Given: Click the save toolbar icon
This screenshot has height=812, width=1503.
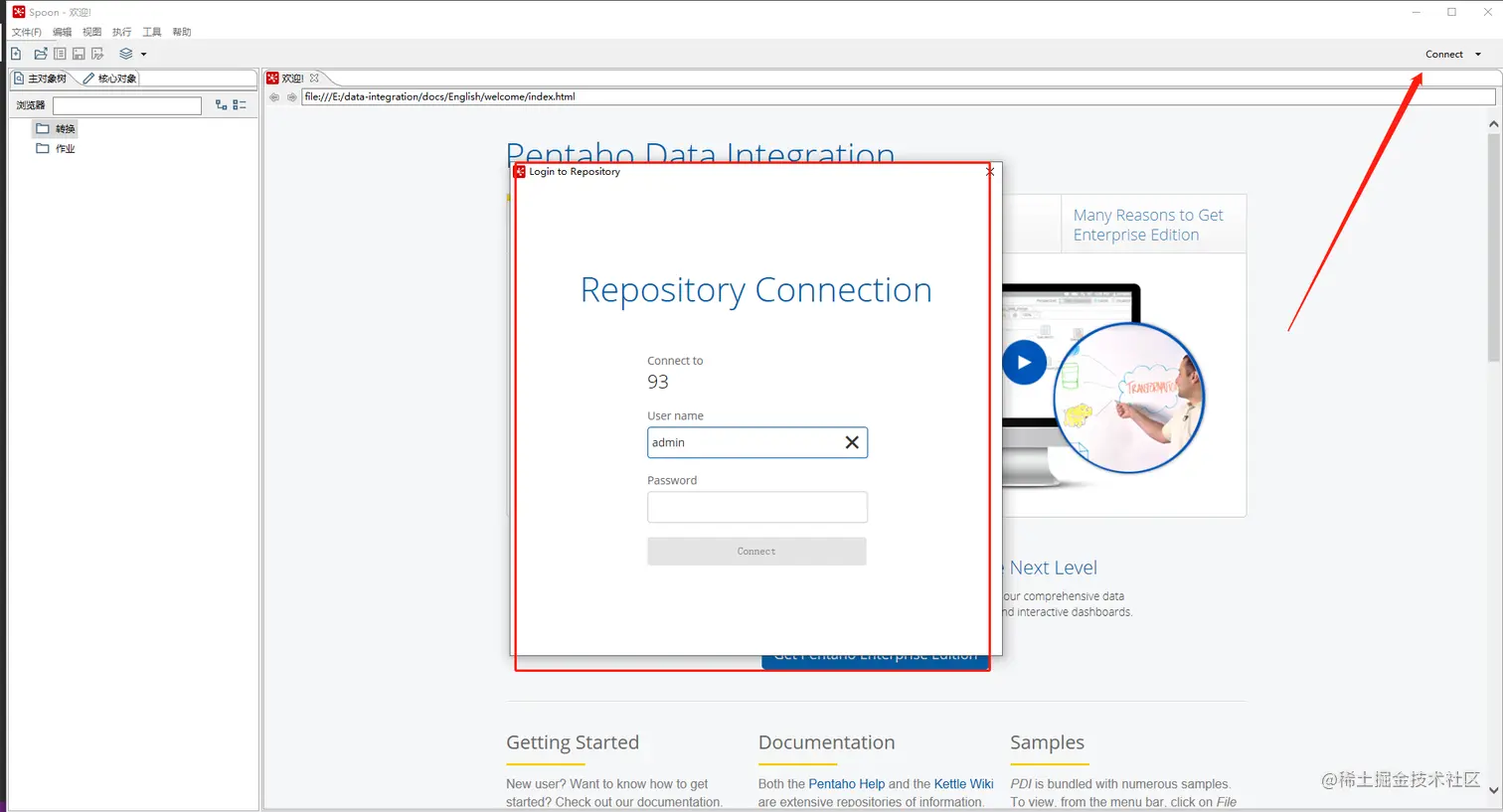Looking at the screenshot, I should coord(79,54).
